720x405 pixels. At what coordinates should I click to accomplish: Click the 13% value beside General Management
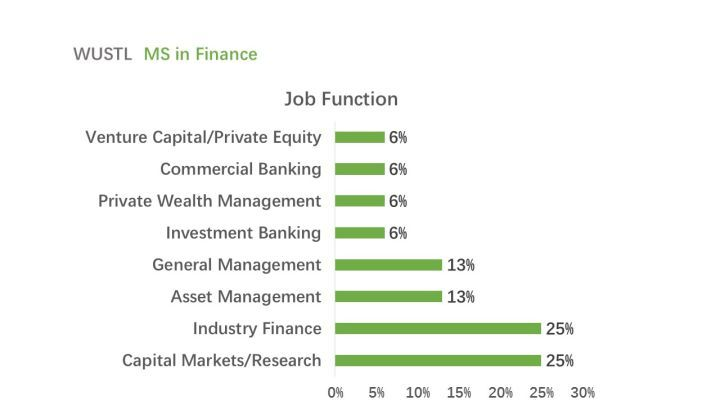(x=461, y=265)
